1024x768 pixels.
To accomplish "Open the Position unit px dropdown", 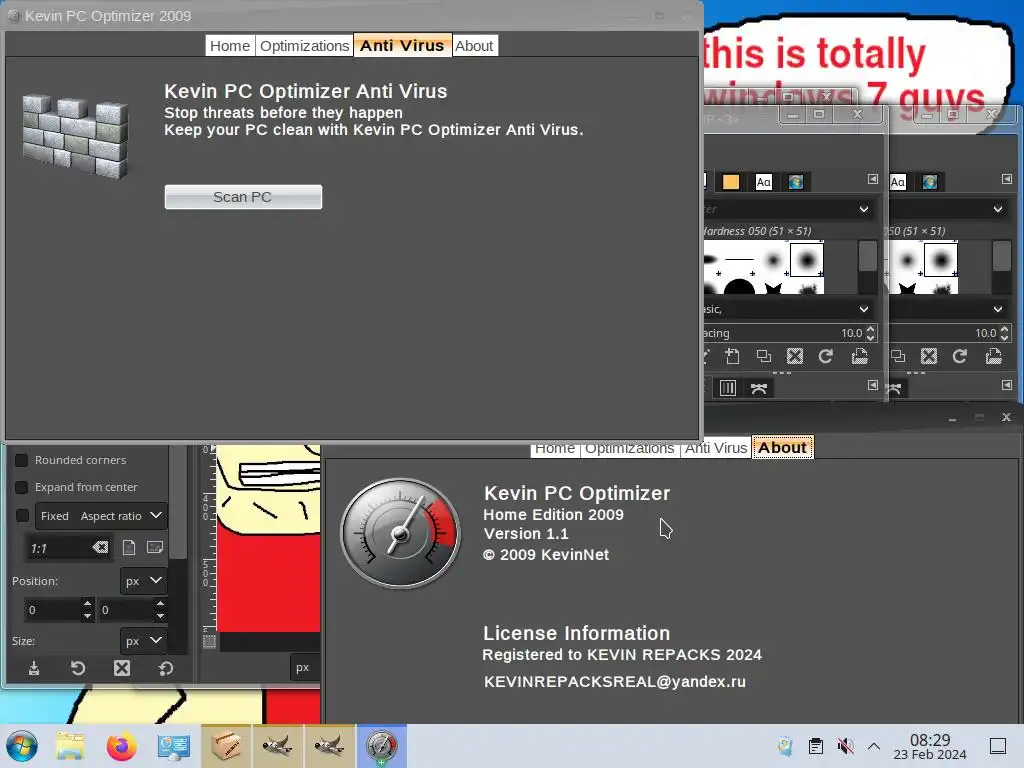I will click(x=143, y=581).
